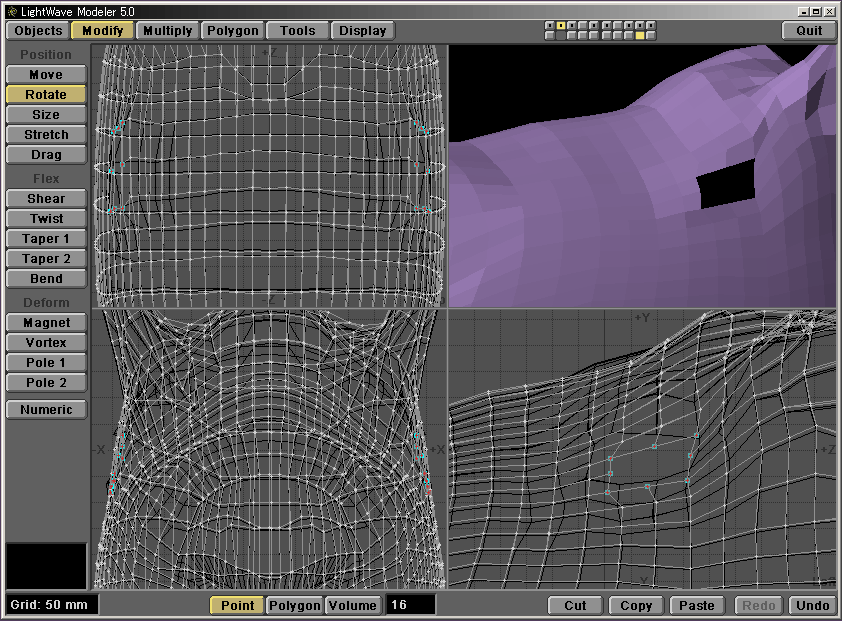Click the purple shaded preview viewport
This screenshot has width=842, height=621.
point(642,176)
